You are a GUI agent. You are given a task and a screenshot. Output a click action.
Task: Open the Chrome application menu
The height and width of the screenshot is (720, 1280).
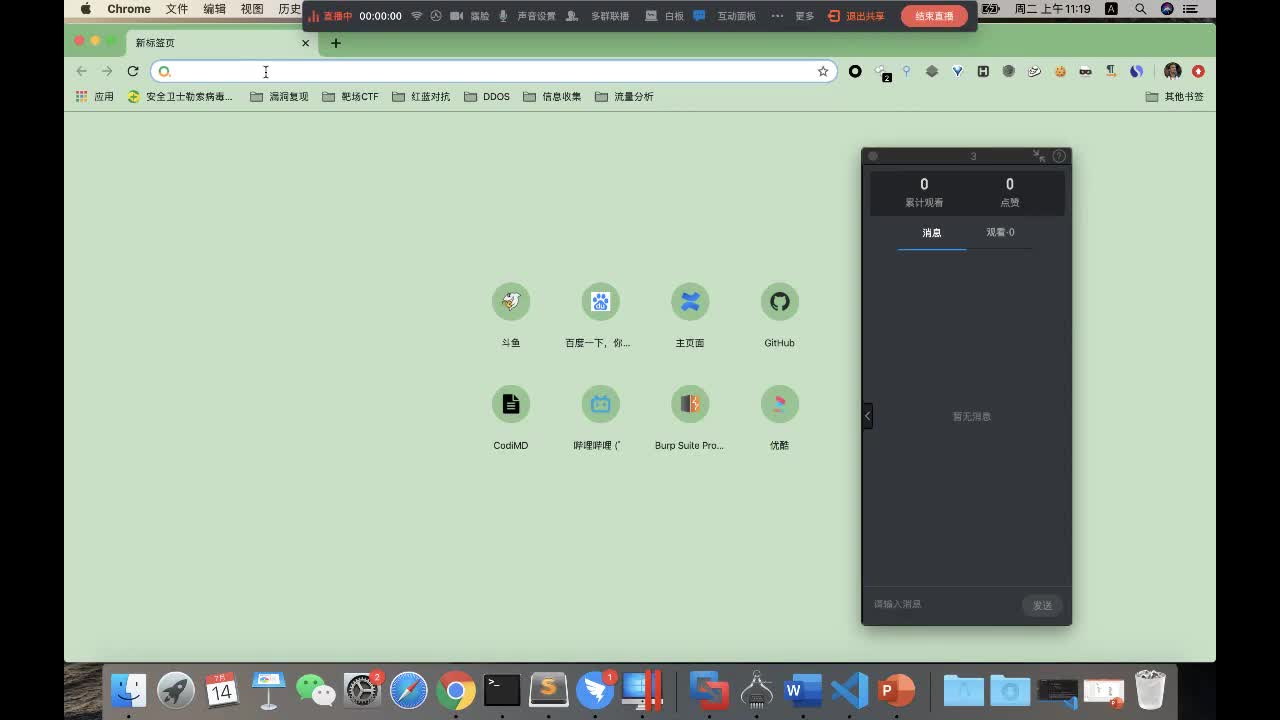(129, 9)
